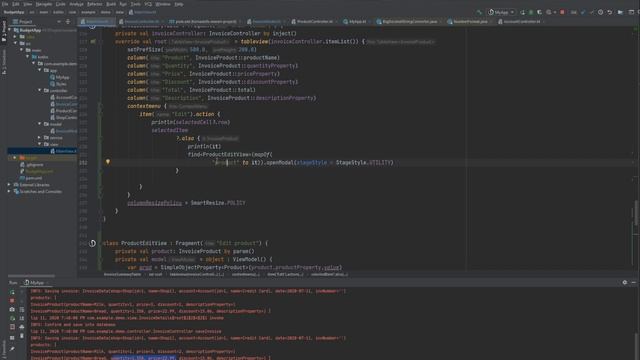Viewport: 640px width, 360px height.
Task: Click the intention light bulb in gutter
Action: 108,162
